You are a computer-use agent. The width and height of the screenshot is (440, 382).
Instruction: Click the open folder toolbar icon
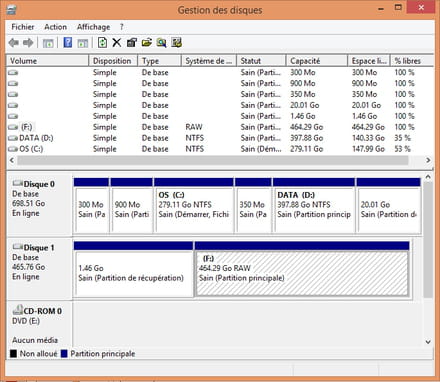tap(147, 43)
